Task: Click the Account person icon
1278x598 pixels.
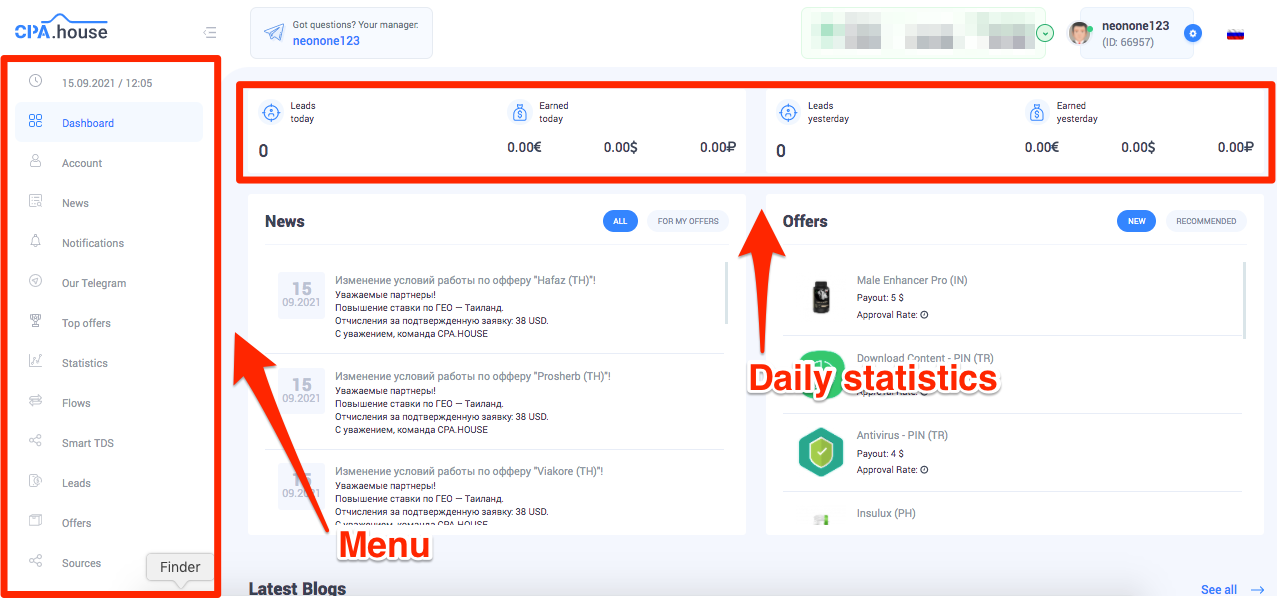Action: coord(36,162)
